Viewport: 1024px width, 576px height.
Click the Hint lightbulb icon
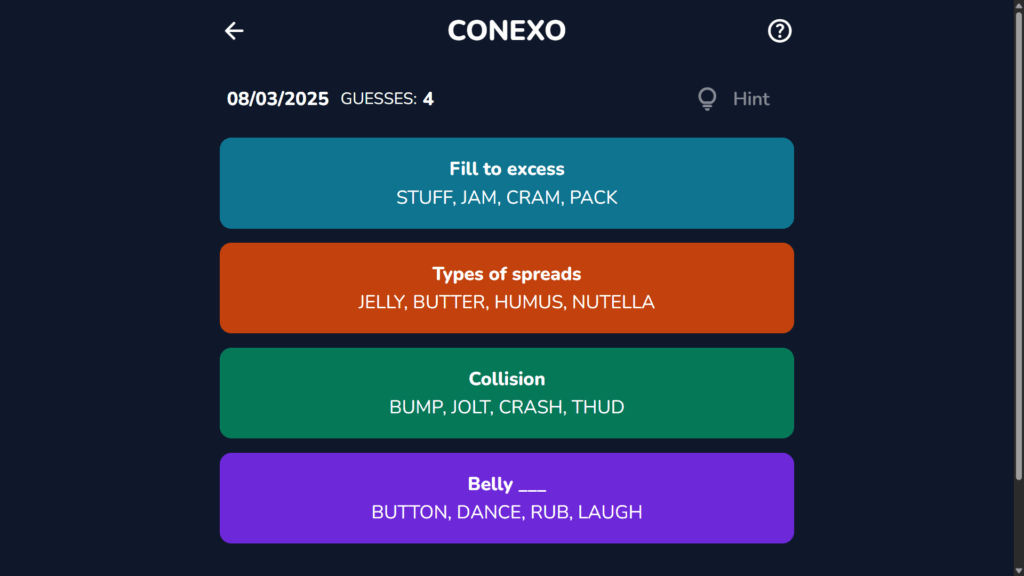(707, 98)
